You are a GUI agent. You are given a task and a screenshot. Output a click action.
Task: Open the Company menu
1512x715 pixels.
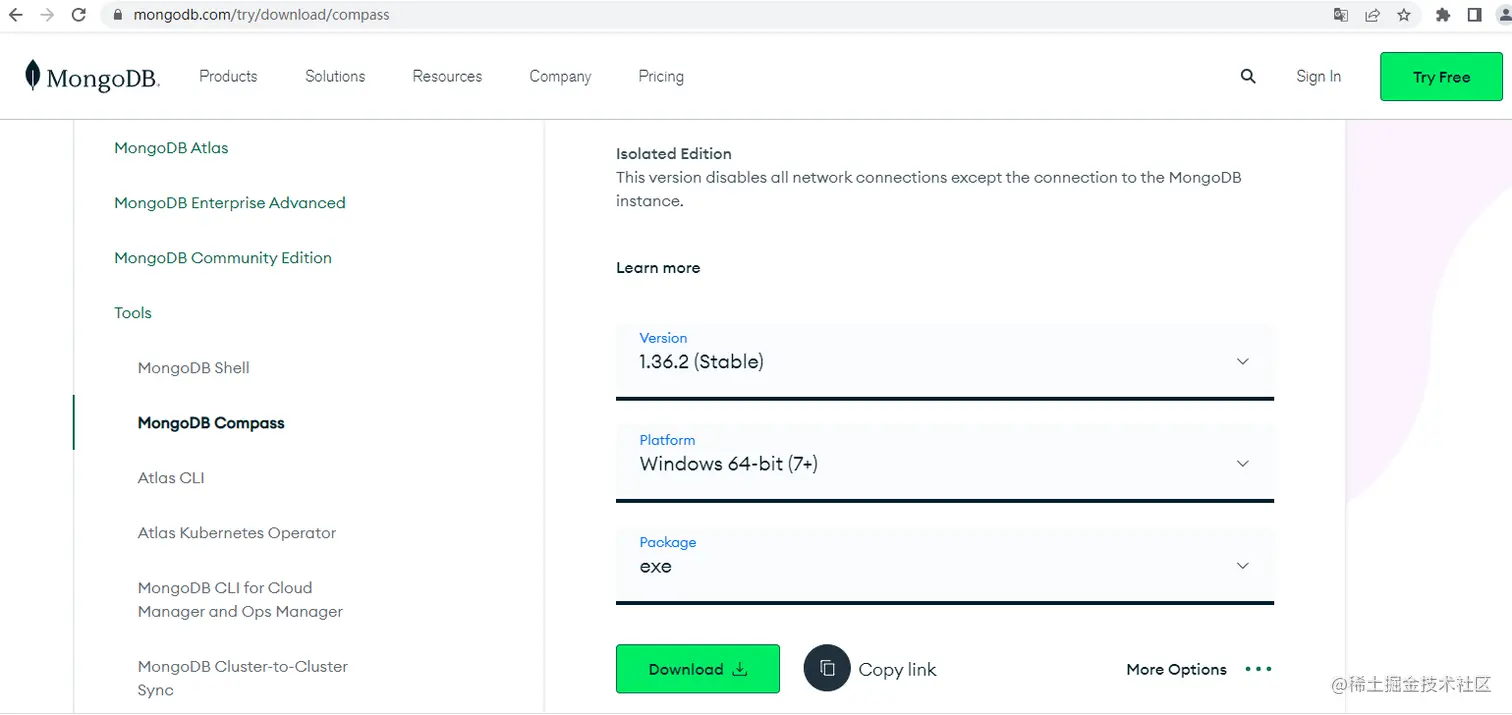coord(560,76)
